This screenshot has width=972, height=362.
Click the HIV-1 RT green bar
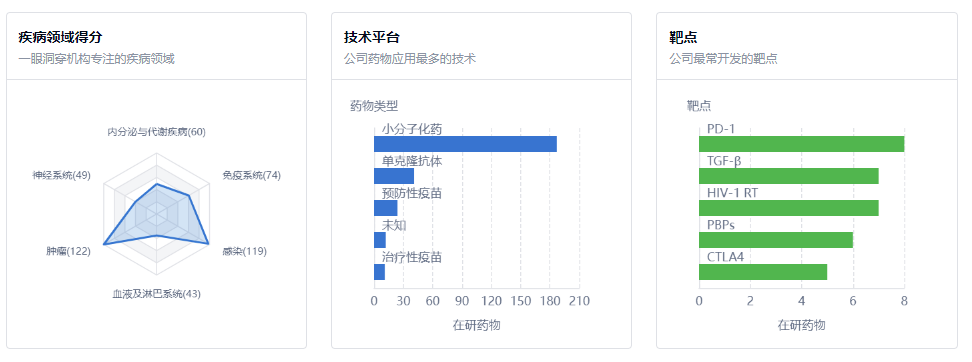[789, 208]
